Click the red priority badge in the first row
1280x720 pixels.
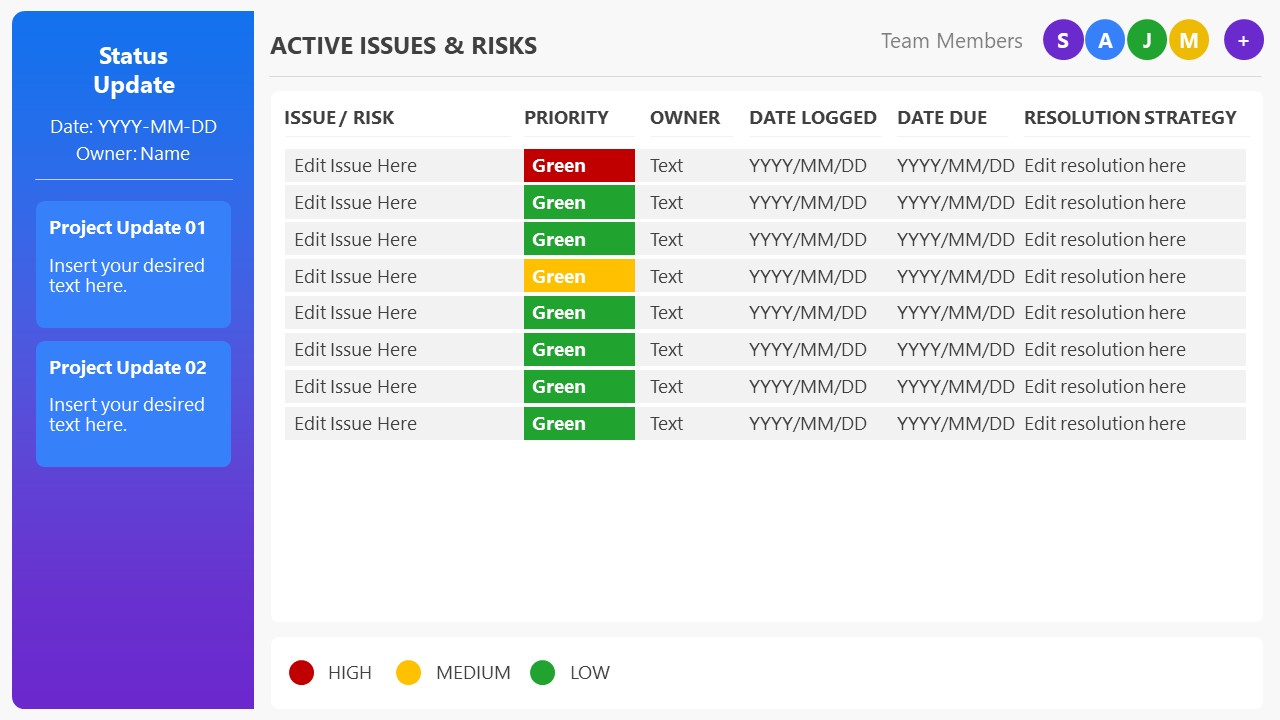[x=579, y=165]
